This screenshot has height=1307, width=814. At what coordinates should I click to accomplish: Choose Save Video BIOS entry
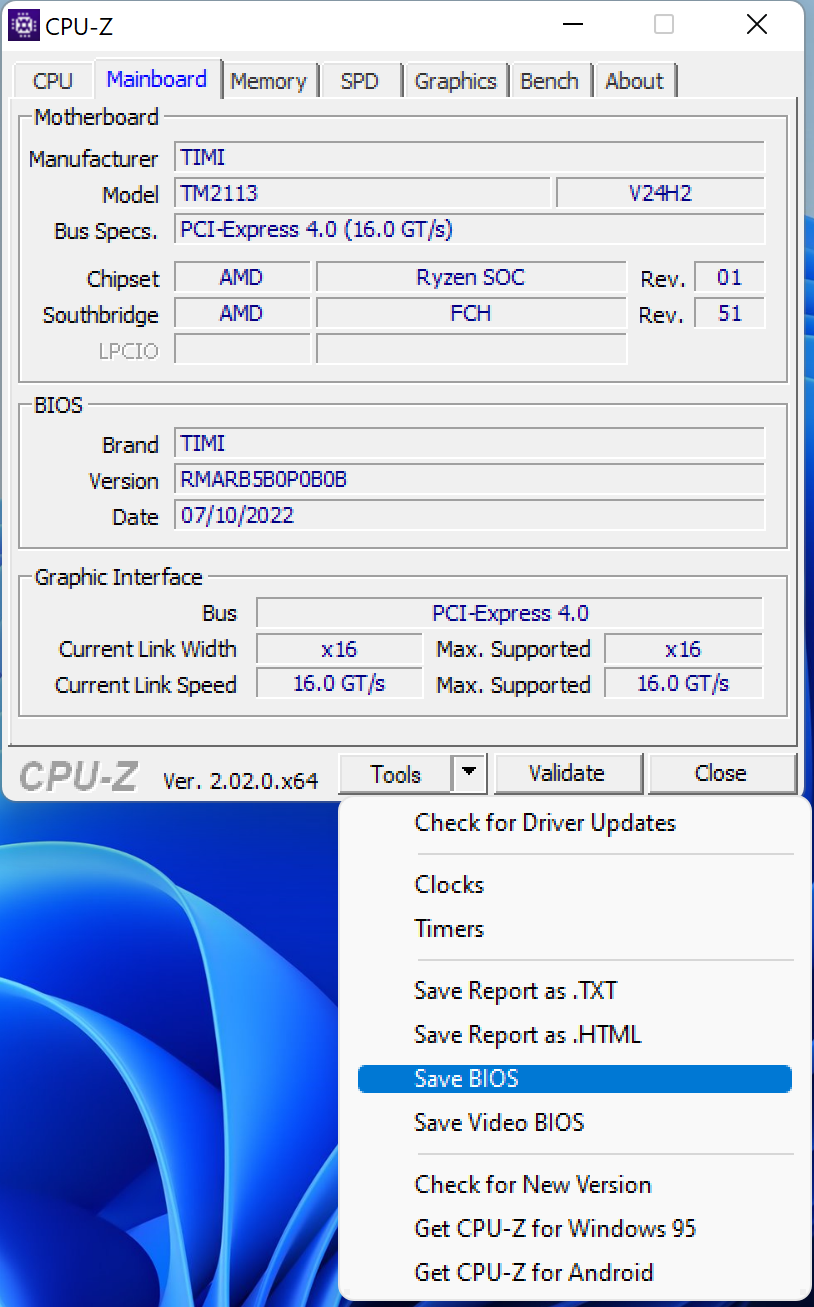coord(575,1123)
